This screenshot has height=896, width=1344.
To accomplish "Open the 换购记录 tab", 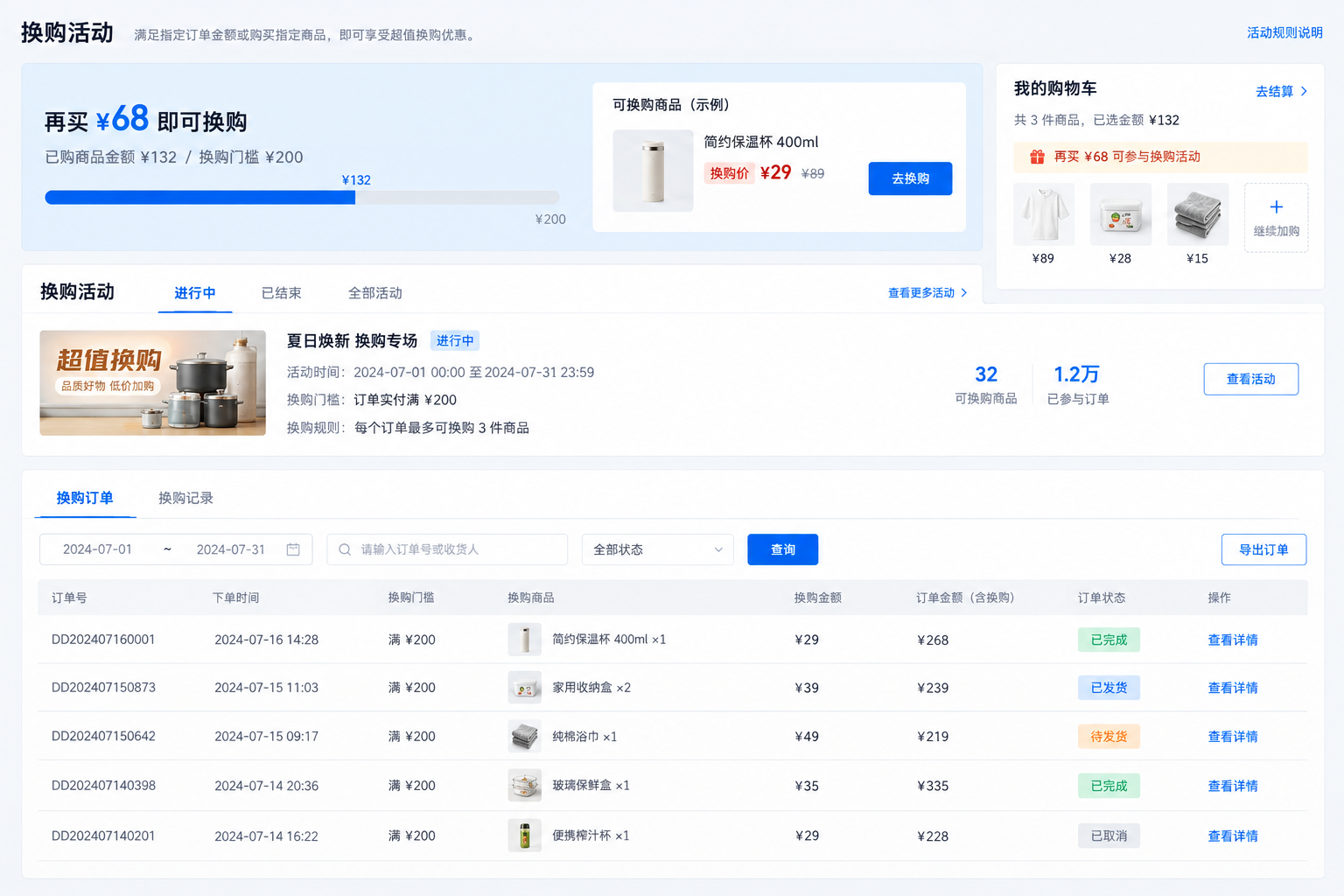I will coord(185,498).
